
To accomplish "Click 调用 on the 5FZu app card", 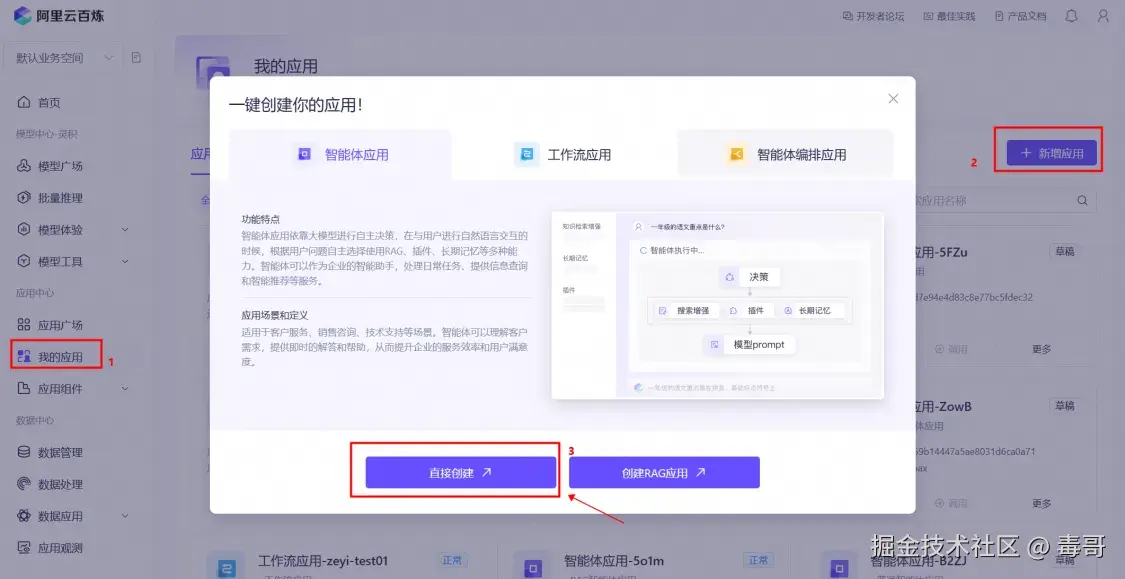I will click(x=951, y=349).
